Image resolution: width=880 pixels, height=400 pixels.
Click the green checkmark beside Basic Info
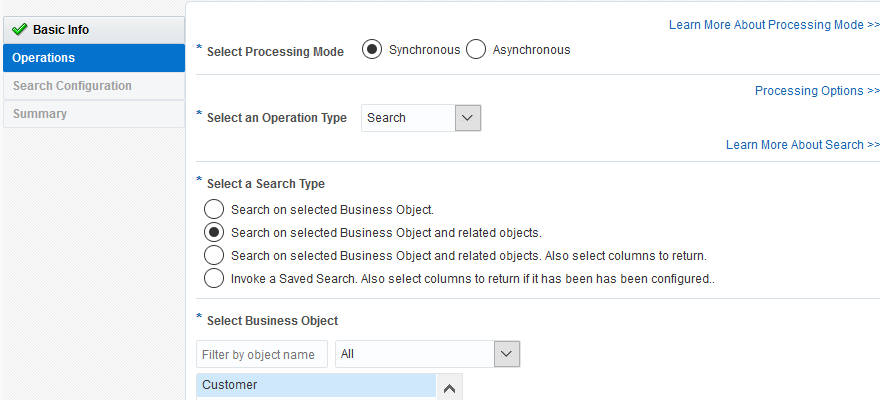pos(19,30)
